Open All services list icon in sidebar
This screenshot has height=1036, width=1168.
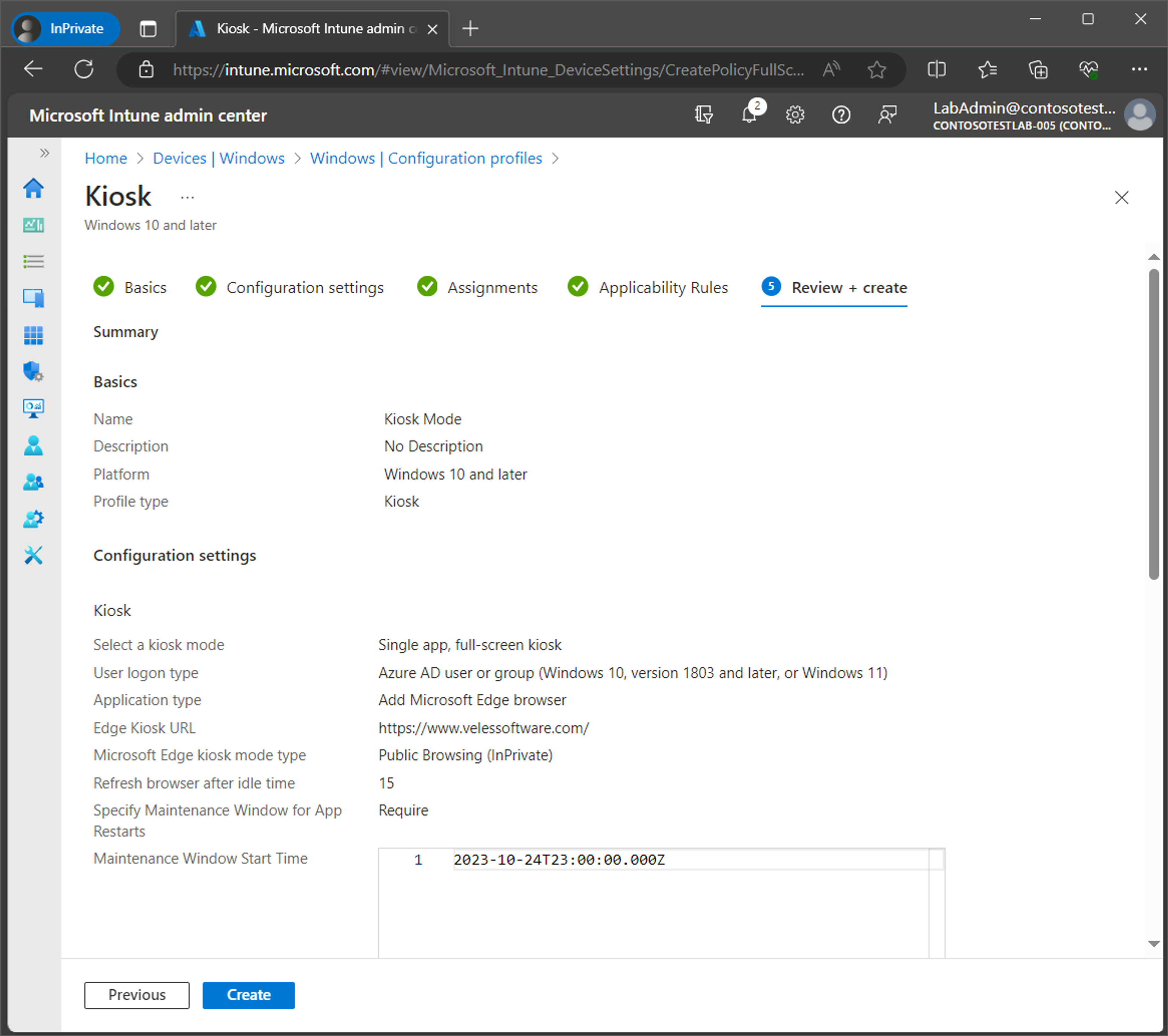pyautogui.click(x=33, y=261)
